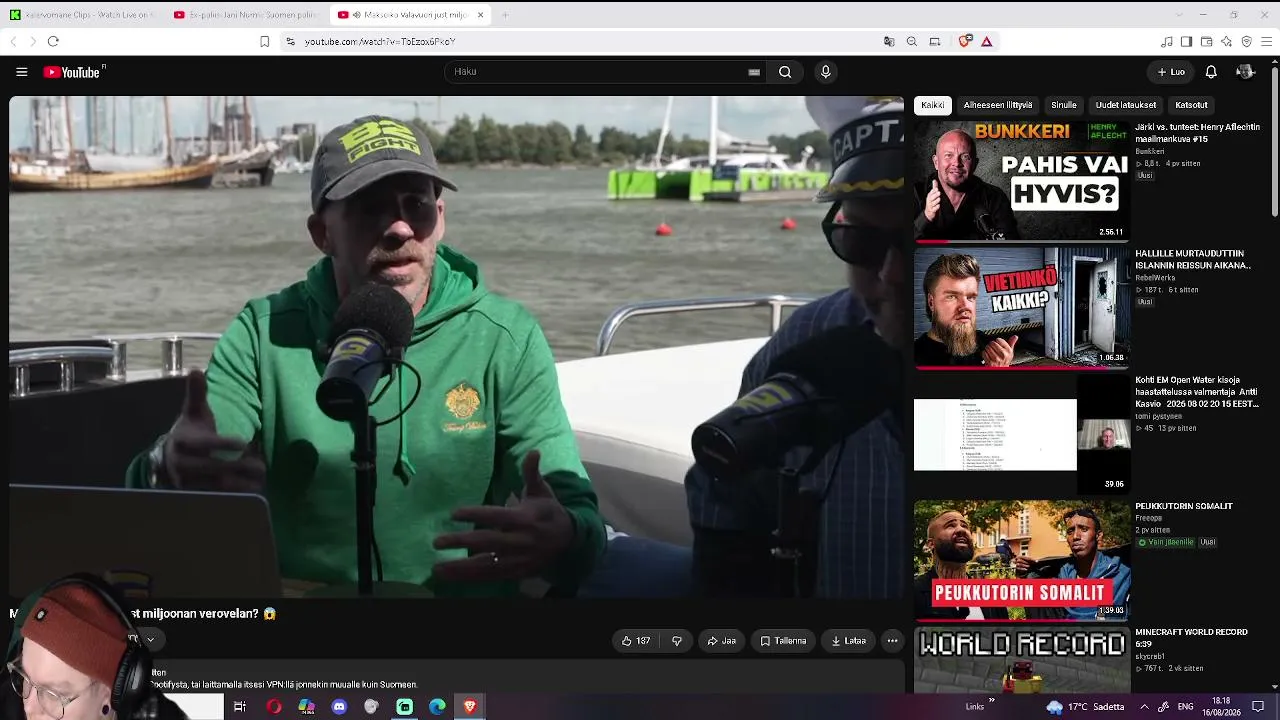Open Task View on the taskbar
The height and width of the screenshot is (720, 1280).
240,707
